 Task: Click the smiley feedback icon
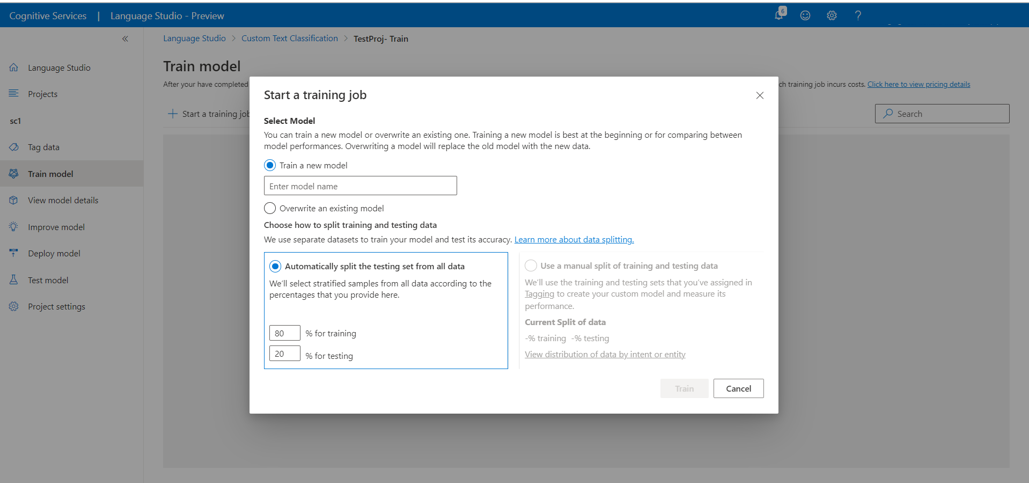point(805,16)
